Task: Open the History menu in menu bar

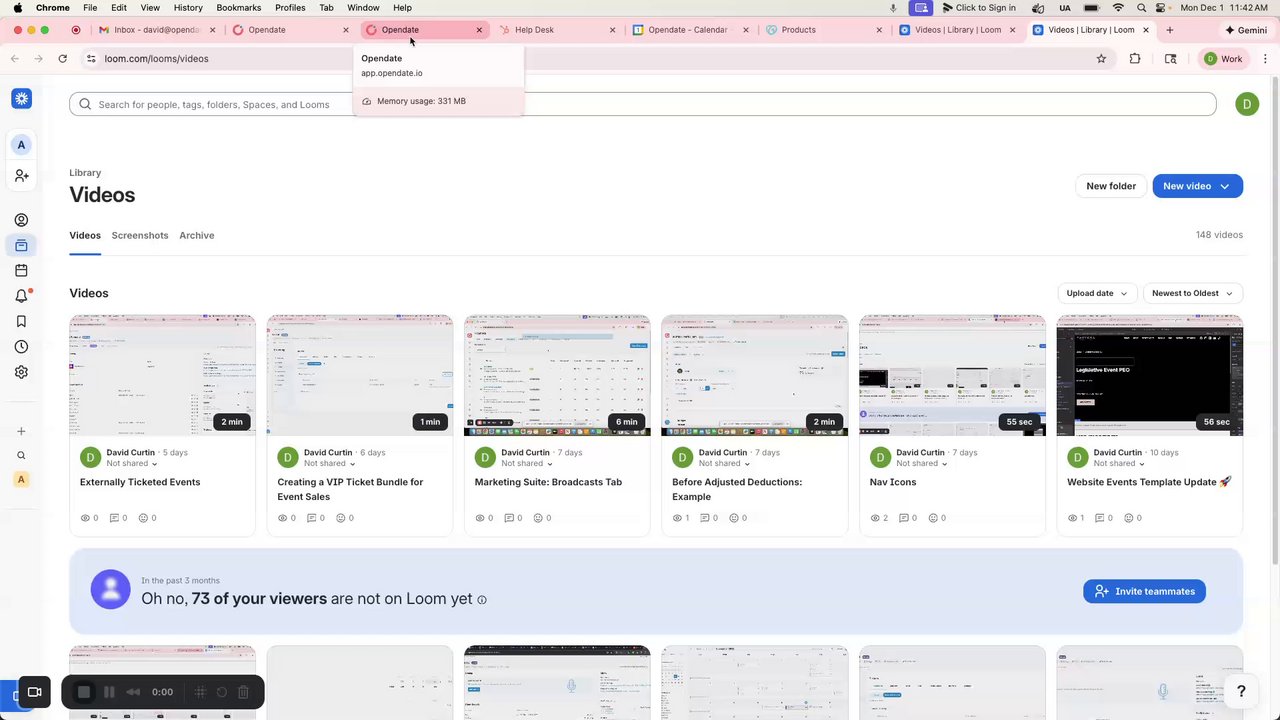Action: pyautogui.click(x=188, y=7)
